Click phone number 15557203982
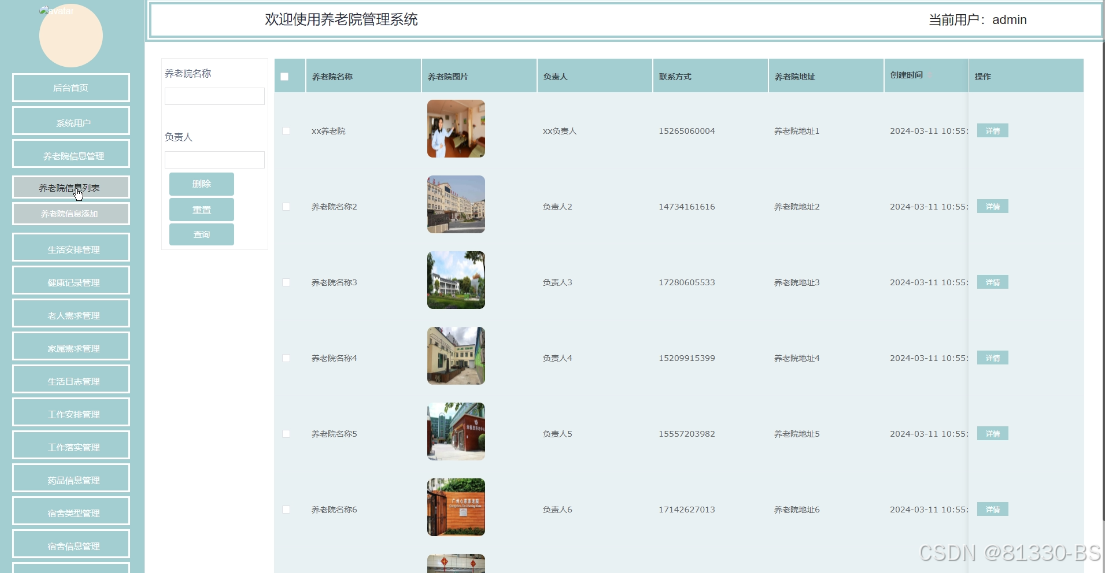 pyautogui.click(x=686, y=434)
